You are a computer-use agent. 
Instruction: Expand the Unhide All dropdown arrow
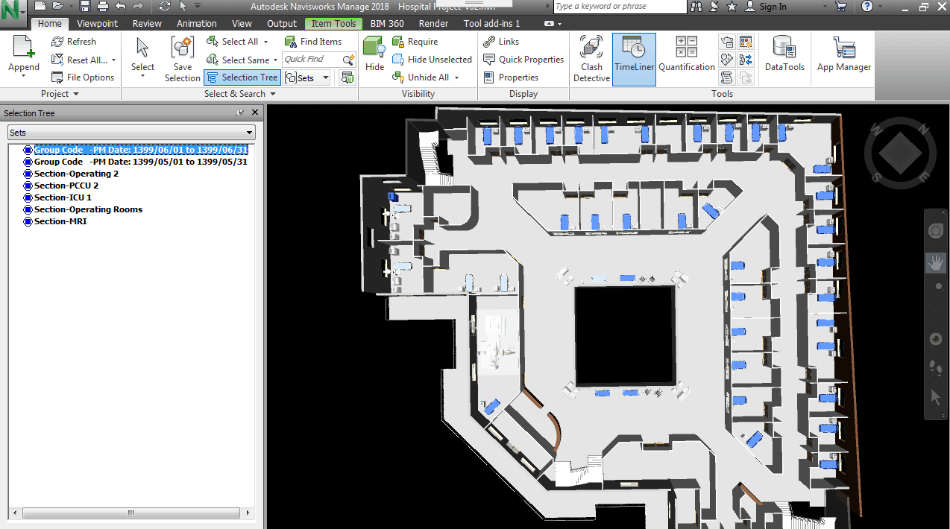[456, 77]
